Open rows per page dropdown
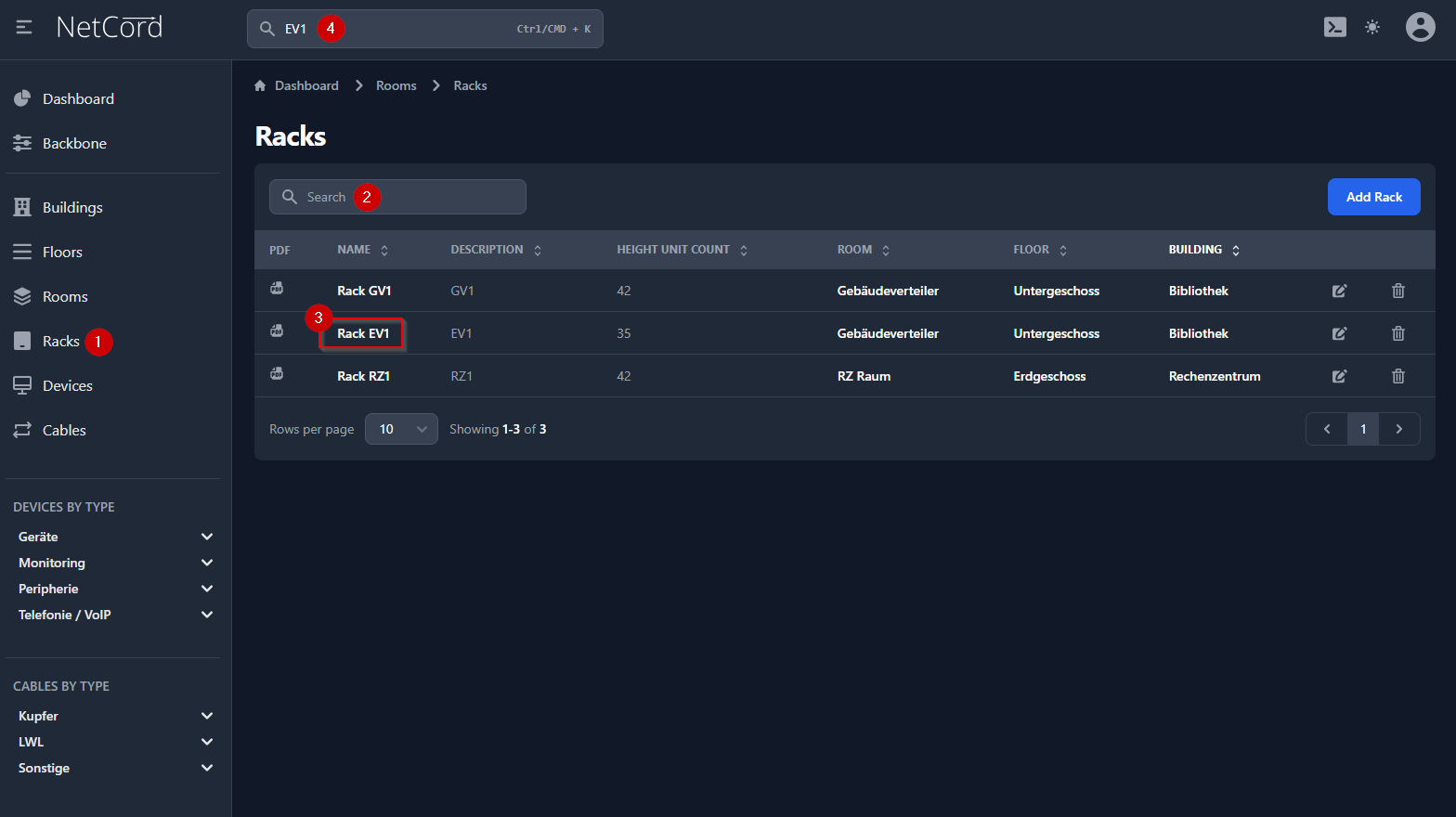This screenshot has width=1456, height=817. coord(401,429)
